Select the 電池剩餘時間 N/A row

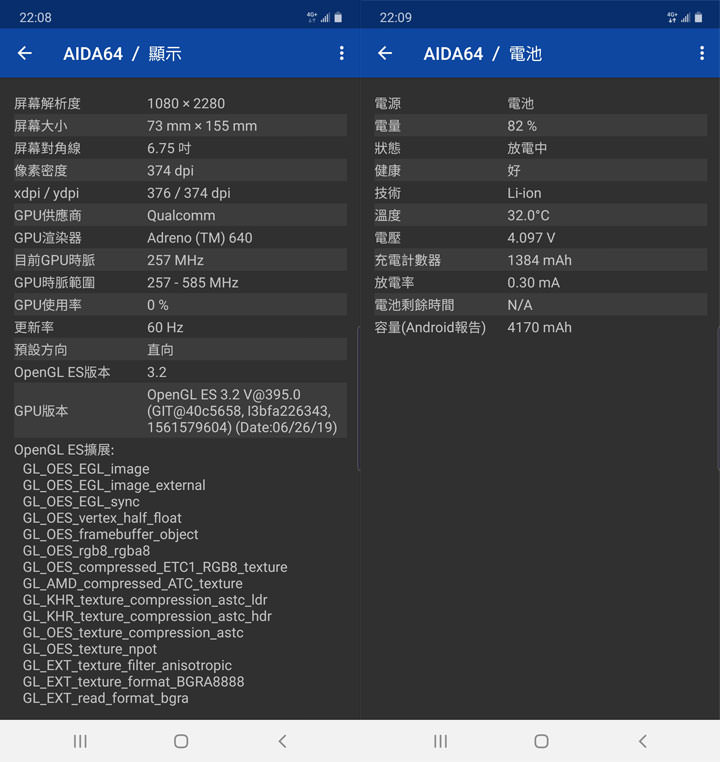[x=540, y=304]
